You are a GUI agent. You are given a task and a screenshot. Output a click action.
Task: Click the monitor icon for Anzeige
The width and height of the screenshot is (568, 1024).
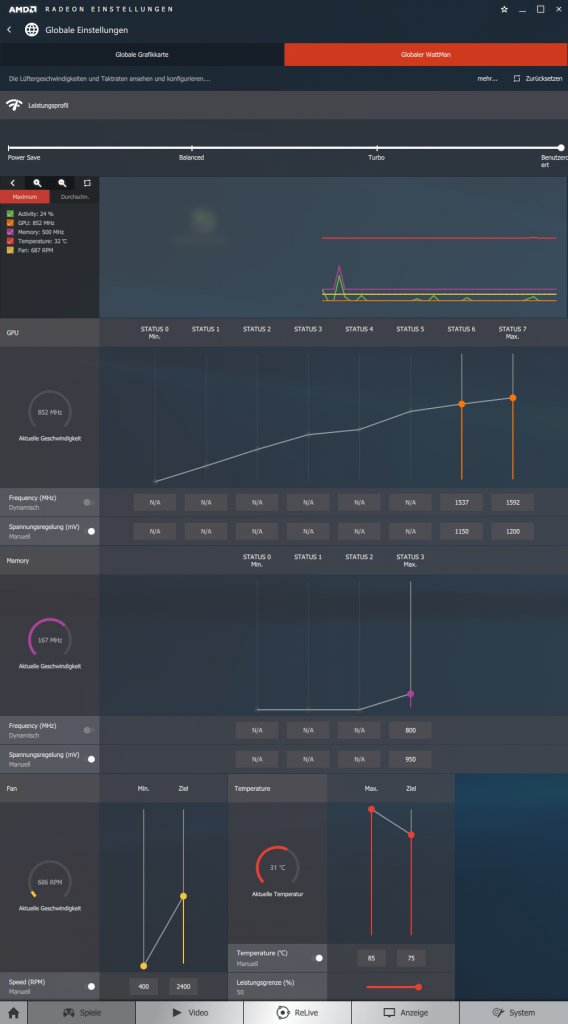(389, 1013)
